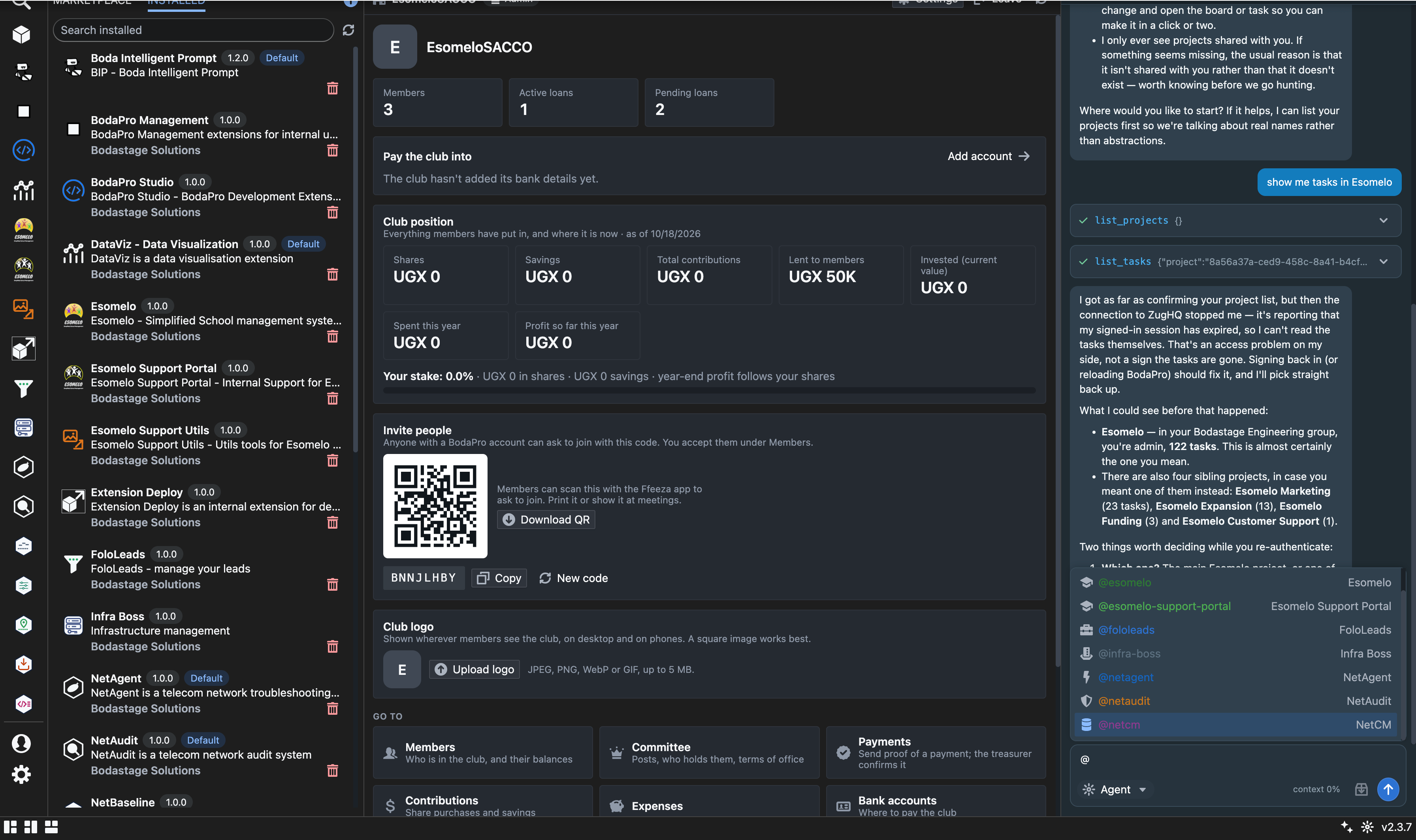Refresh the installed extensions list

click(348, 30)
